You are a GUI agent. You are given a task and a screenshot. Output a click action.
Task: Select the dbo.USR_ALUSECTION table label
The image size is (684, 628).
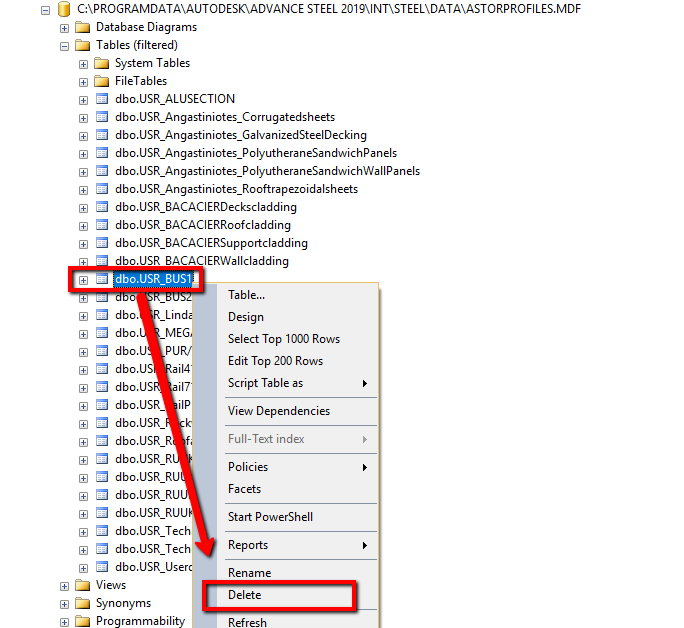(175, 99)
